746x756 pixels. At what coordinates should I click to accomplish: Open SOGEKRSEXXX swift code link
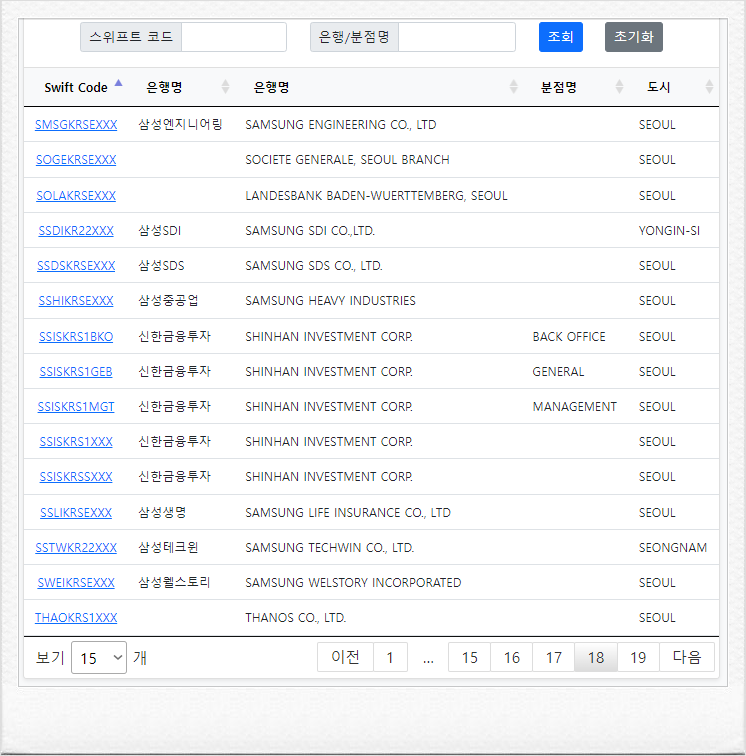click(76, 160)
